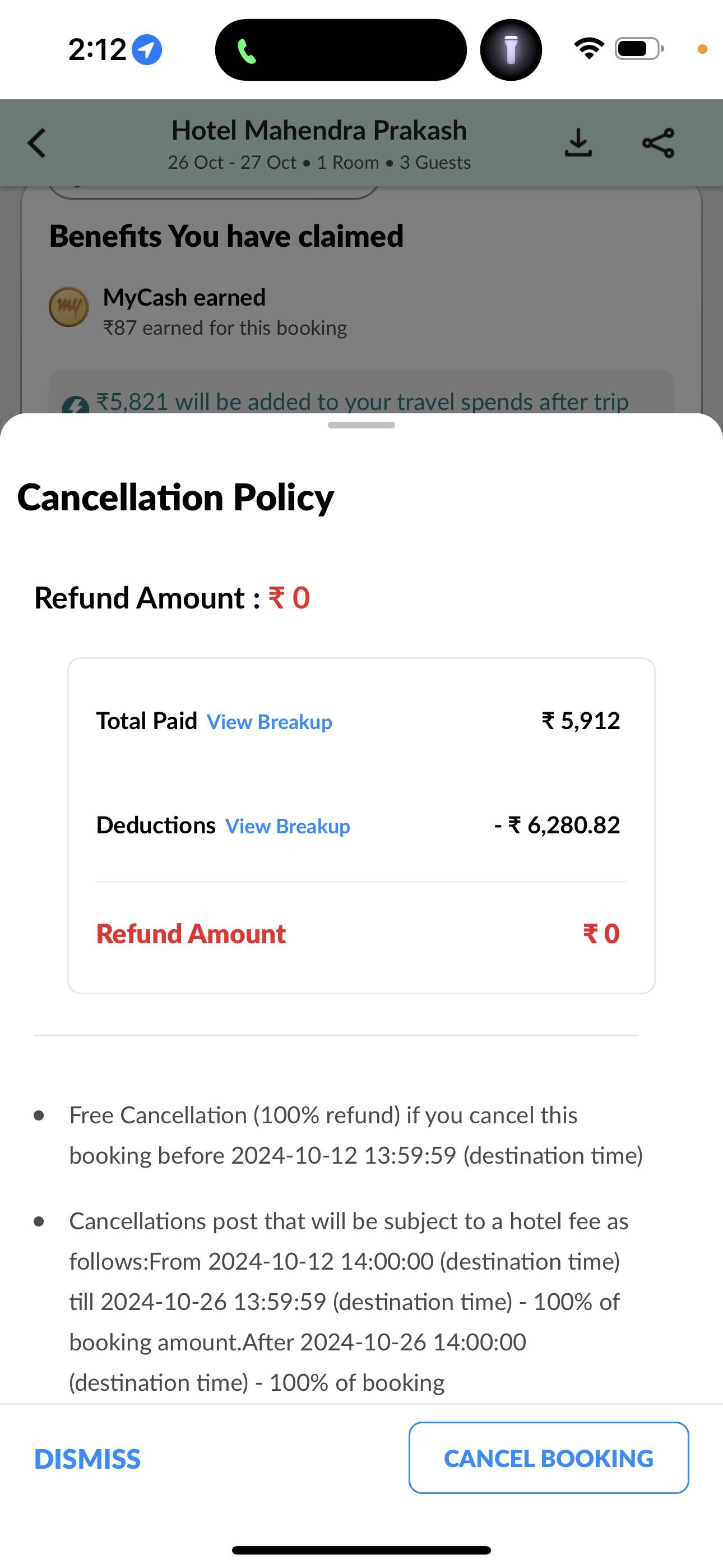This screenshot has width=723, height=1568.
Task: Tap the back arrow icon
Action: click(37, 143)
